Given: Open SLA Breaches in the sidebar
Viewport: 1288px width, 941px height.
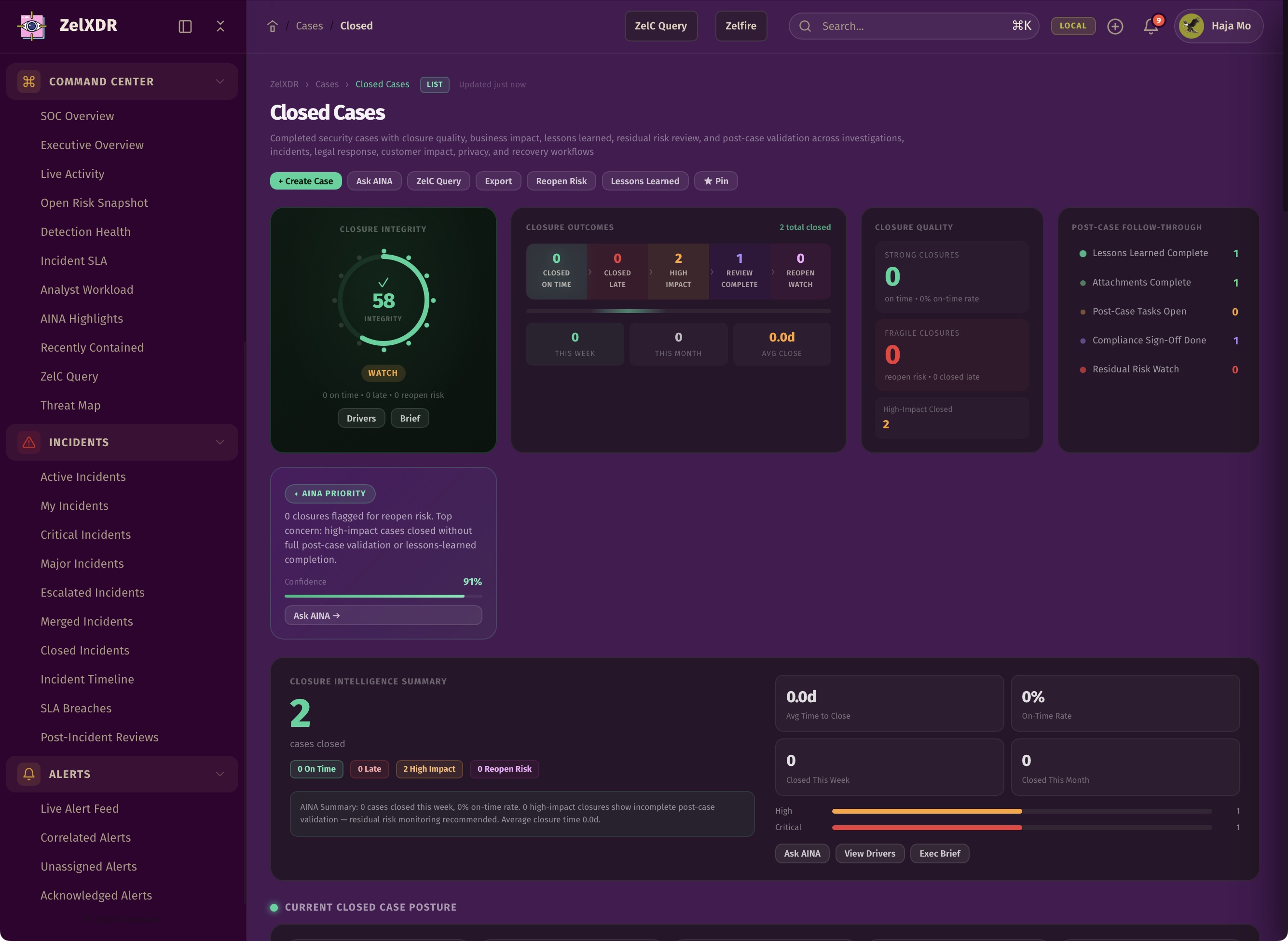Looking at the screenshot, I should pyautogui.click(x=76, y=708).
